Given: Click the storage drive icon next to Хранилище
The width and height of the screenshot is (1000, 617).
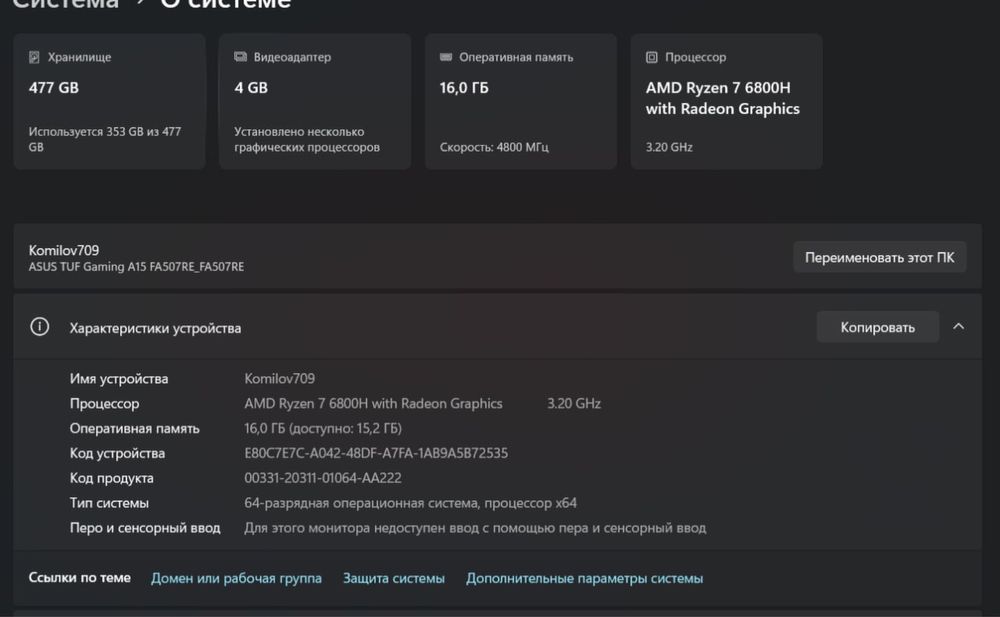Looking at the screenshot, I should coord(34,58).
